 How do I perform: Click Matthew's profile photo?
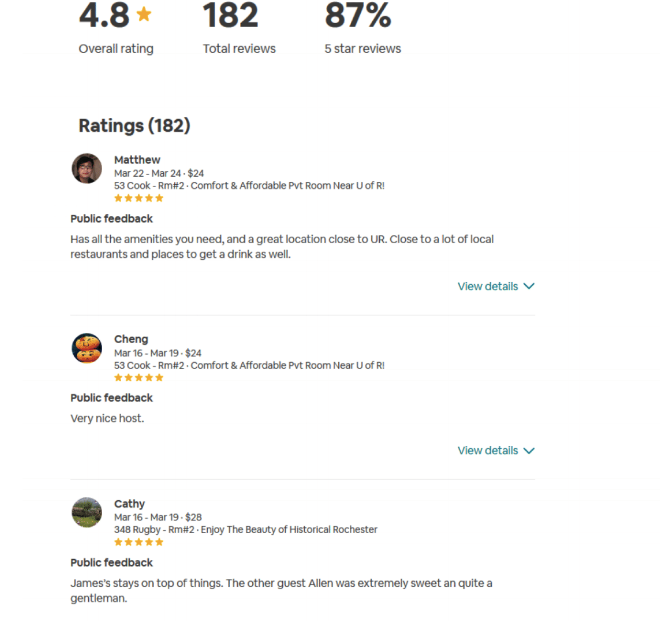point(87,168)
